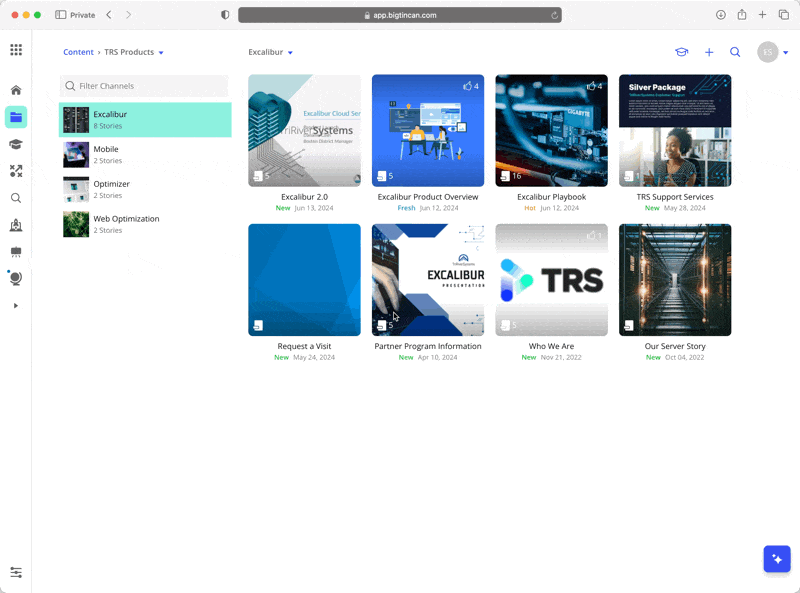The width and height of the screenshot is (800, 593).
Task: Click the globe icon in sidebar
Action: pos(16,278)
